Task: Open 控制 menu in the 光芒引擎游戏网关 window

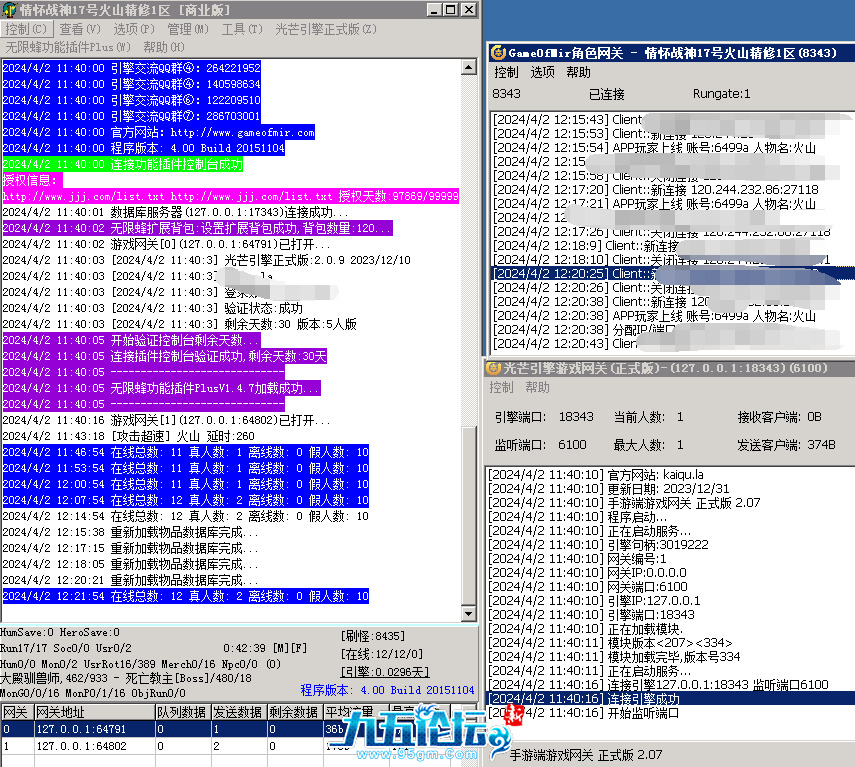Action: tap(501, 387)
